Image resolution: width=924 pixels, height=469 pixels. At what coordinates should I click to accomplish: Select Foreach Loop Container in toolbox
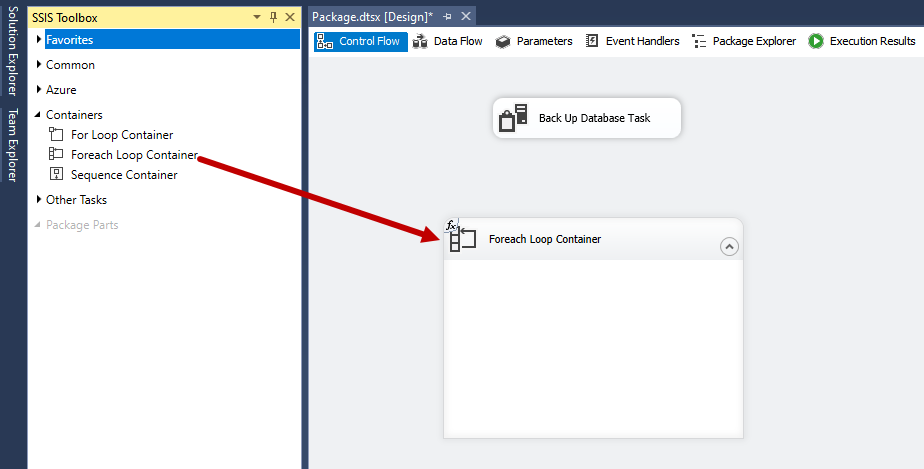click(134, 154)
